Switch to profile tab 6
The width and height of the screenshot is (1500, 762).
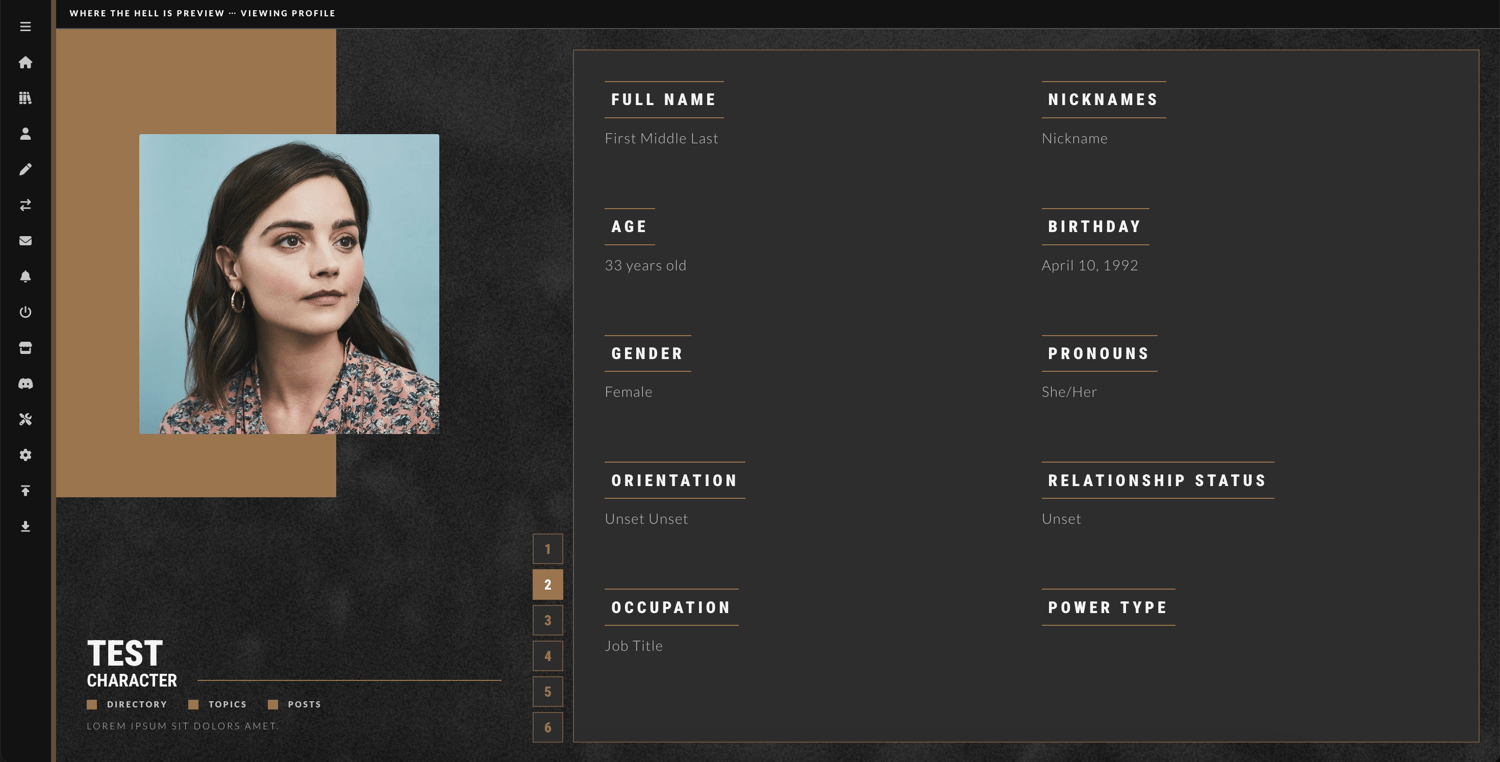548,727
